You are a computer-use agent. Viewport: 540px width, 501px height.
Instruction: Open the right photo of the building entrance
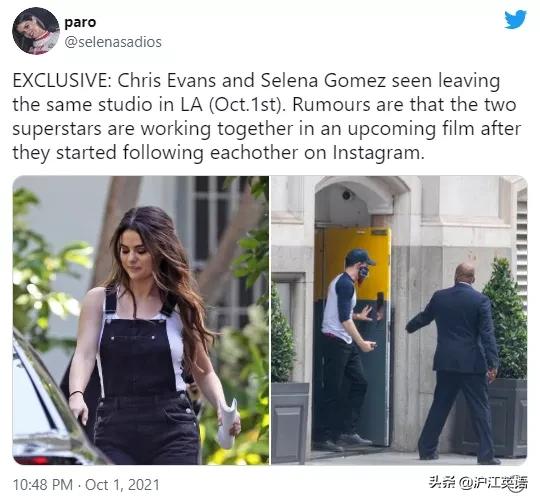[x=399, y=320]
